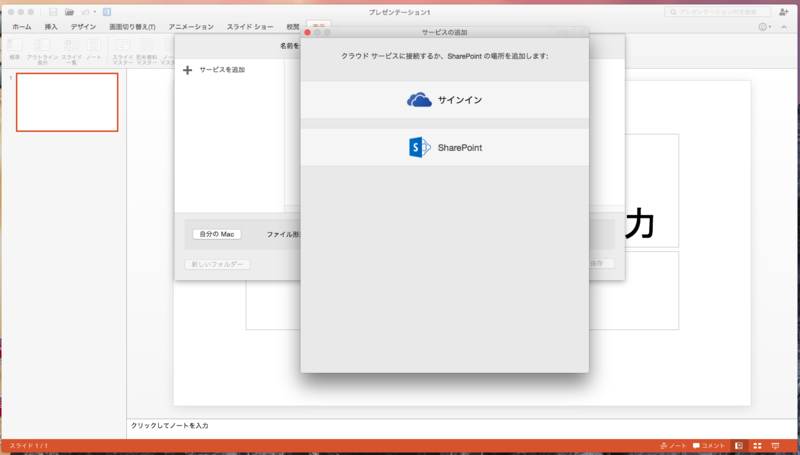Click the undo arrow icon

pyautogui.click(x=86, y=12)
